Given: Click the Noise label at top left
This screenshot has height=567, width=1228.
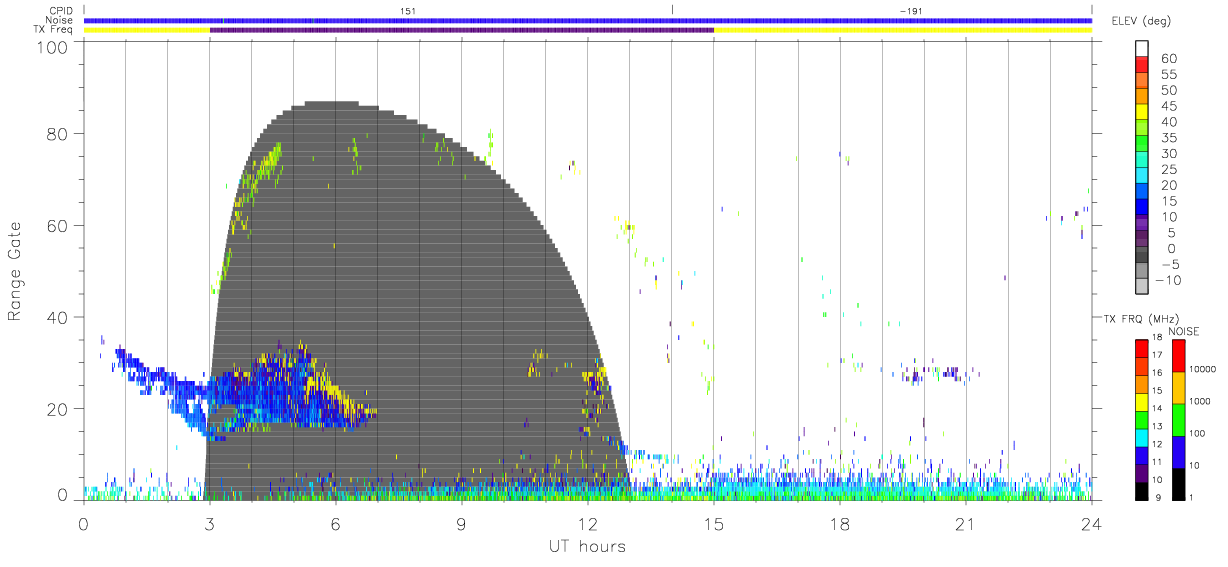Looking at the screenshot, I should click(60, 20).
